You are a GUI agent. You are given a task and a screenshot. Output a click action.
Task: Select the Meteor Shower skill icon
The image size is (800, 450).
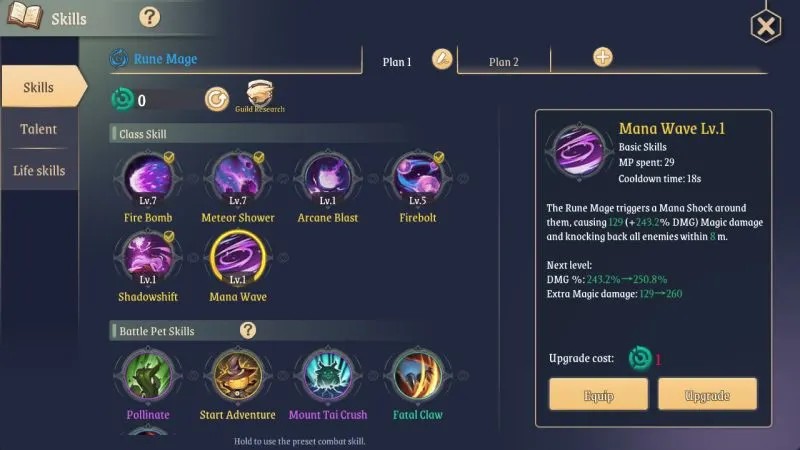[238, 178]
